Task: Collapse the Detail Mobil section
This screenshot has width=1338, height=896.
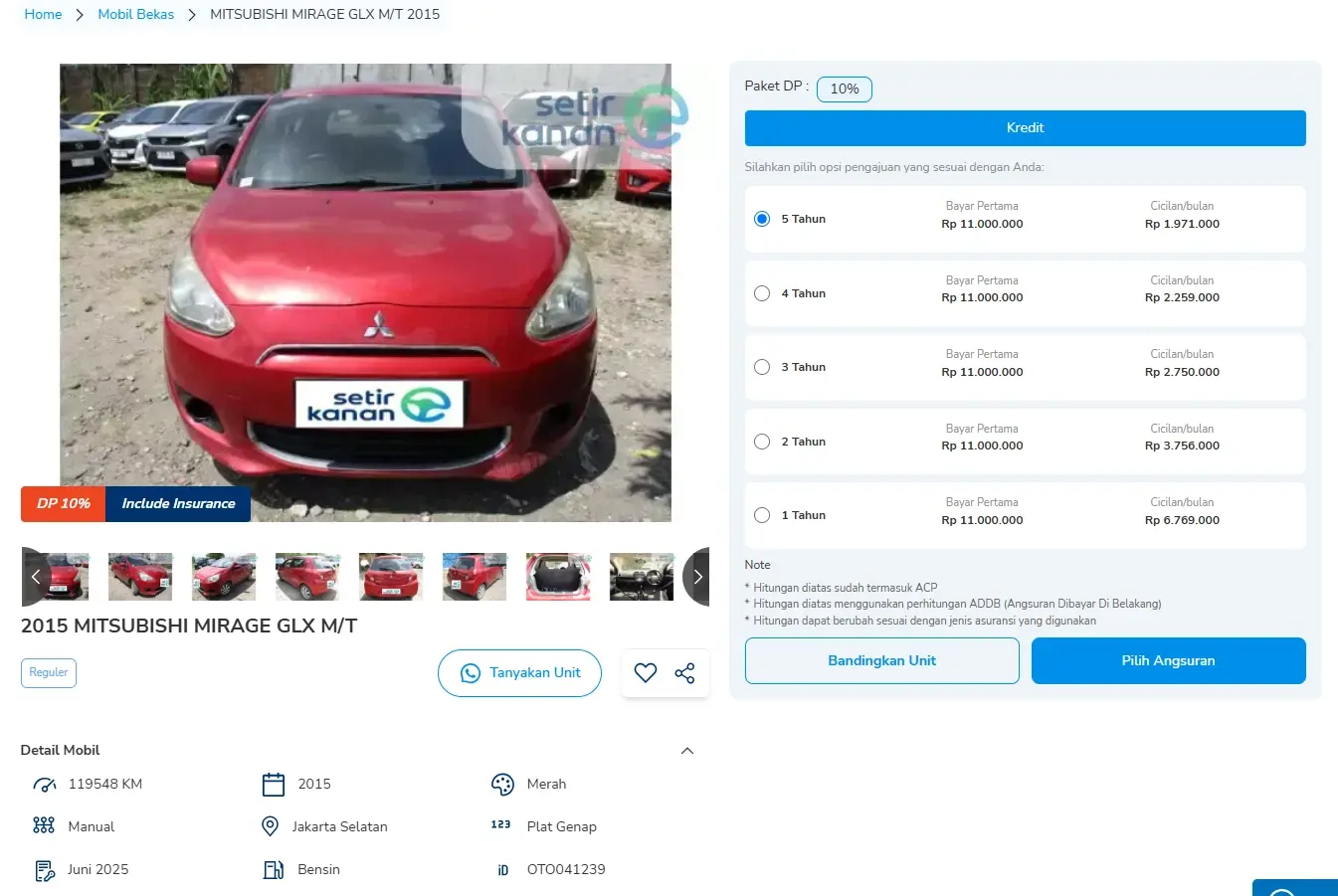Action: 686,751
